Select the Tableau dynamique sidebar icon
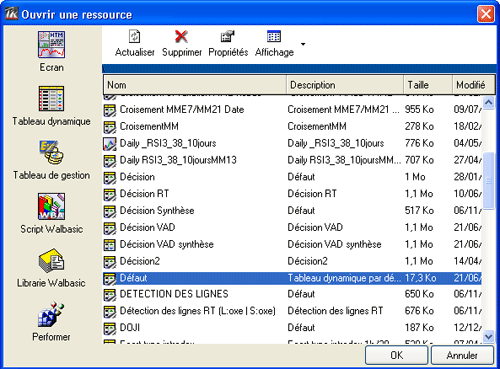 tap(51, 99)
